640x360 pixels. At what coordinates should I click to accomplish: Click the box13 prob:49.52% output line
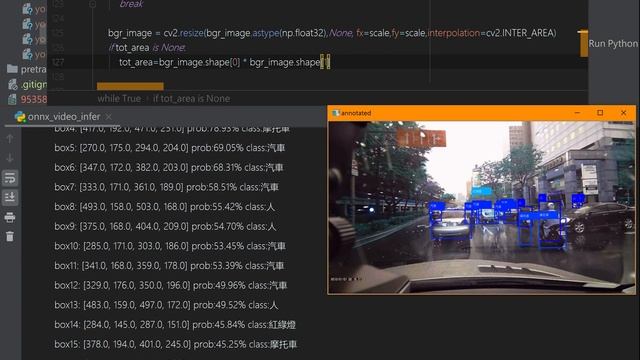pos(166,305)
